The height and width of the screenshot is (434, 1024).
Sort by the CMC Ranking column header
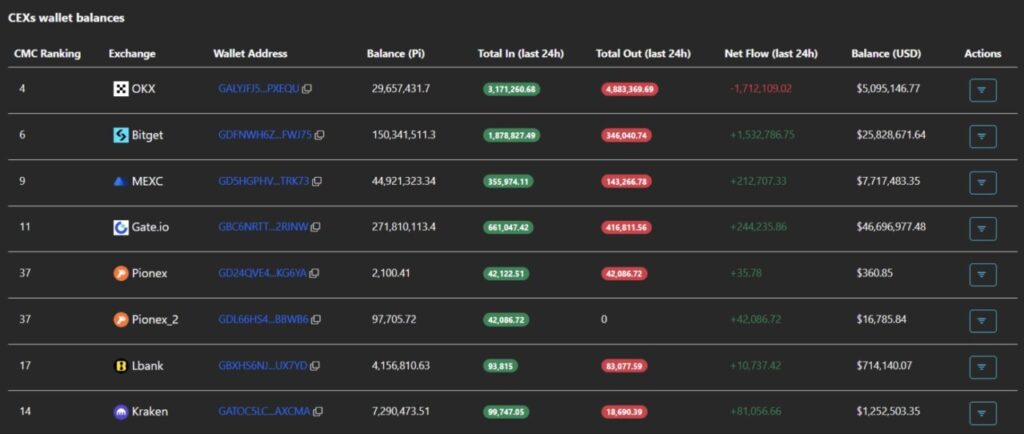click(47, 53)
